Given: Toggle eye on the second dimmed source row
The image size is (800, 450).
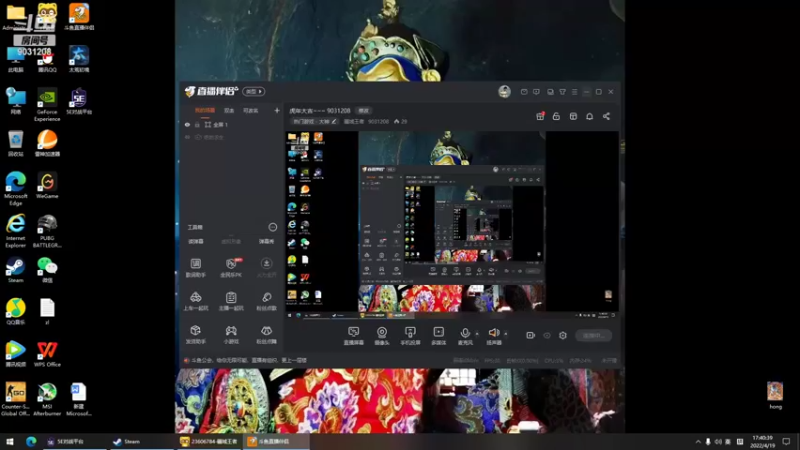Looking at the screenshot, I should (x=187, y=137).
